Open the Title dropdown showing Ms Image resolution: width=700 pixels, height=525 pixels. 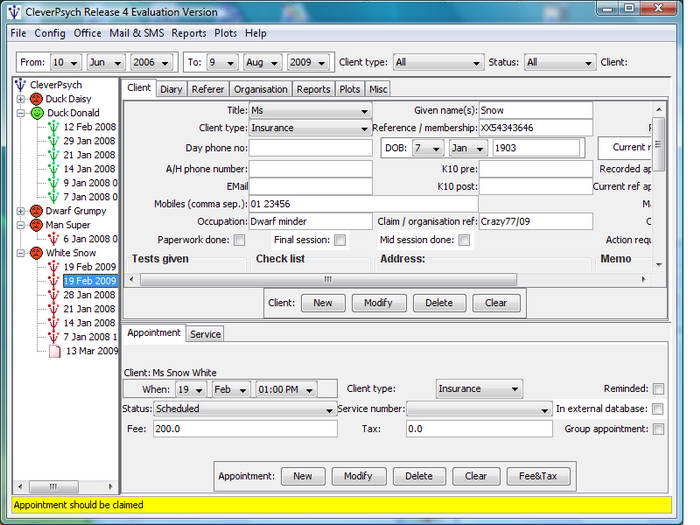[311, 111]
